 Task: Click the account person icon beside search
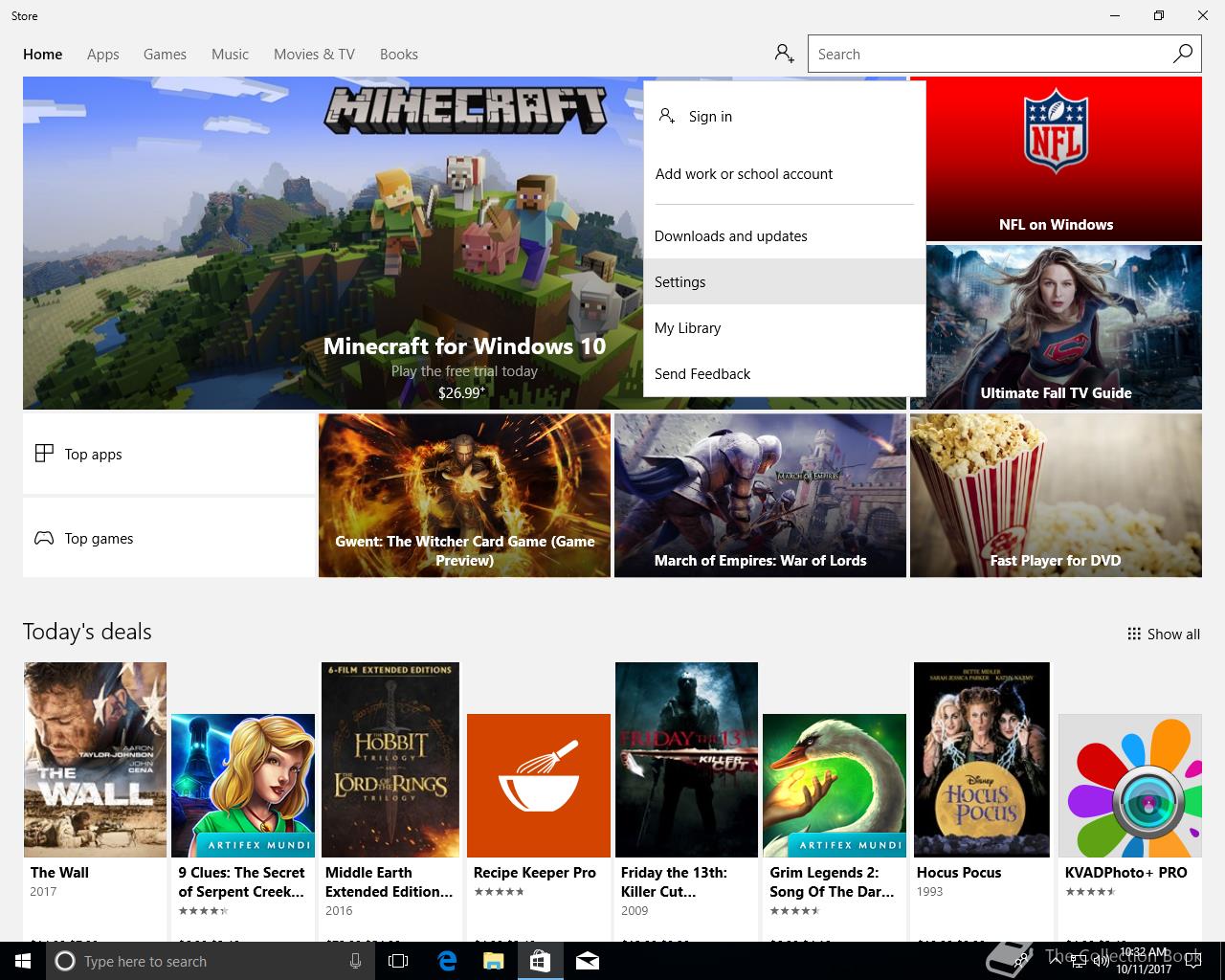point(785,54)
